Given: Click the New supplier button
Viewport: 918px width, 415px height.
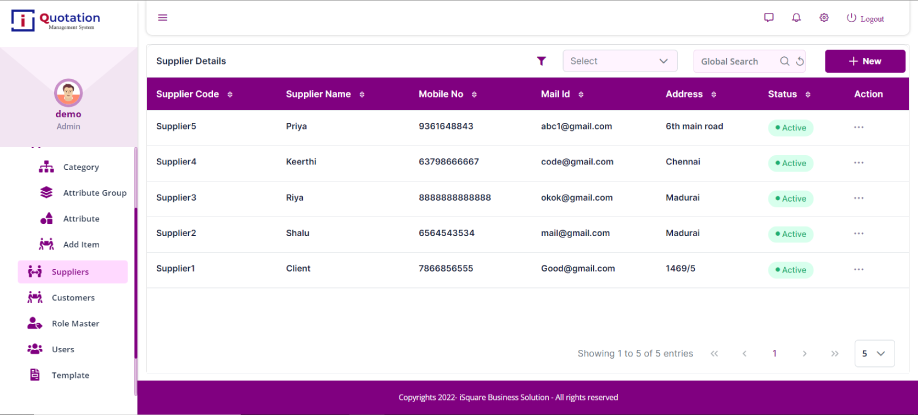Looking at the screenshot, I should click(x=864, y=61).
